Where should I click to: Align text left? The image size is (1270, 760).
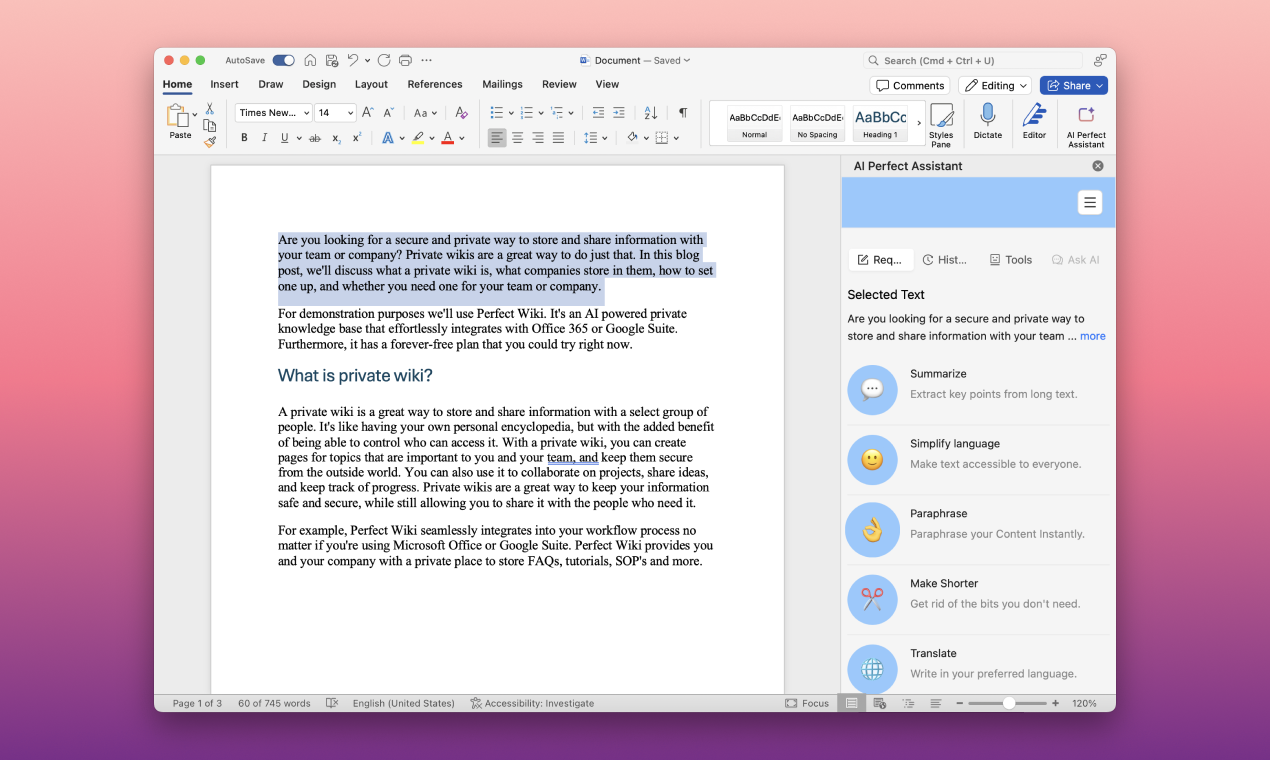[x=497, y=138]
